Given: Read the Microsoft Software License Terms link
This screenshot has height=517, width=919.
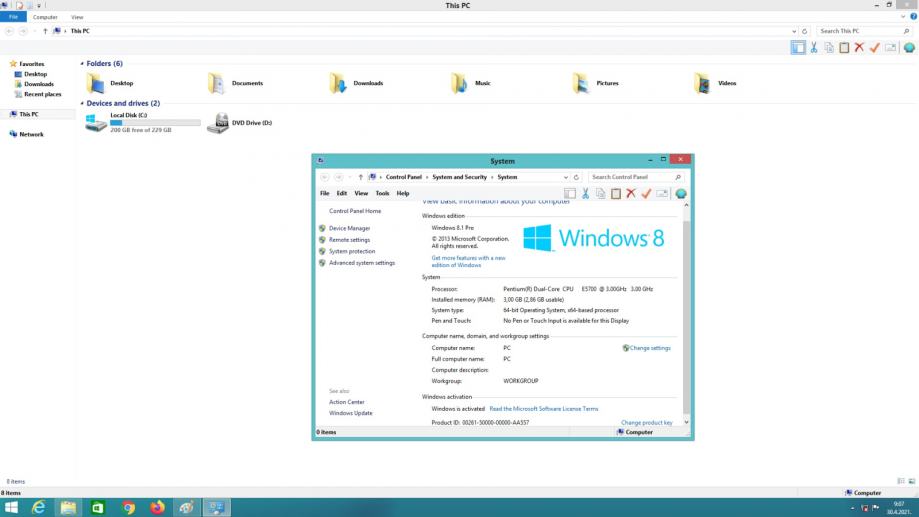Looking at the screenshot, I should [x=543, y=409].
